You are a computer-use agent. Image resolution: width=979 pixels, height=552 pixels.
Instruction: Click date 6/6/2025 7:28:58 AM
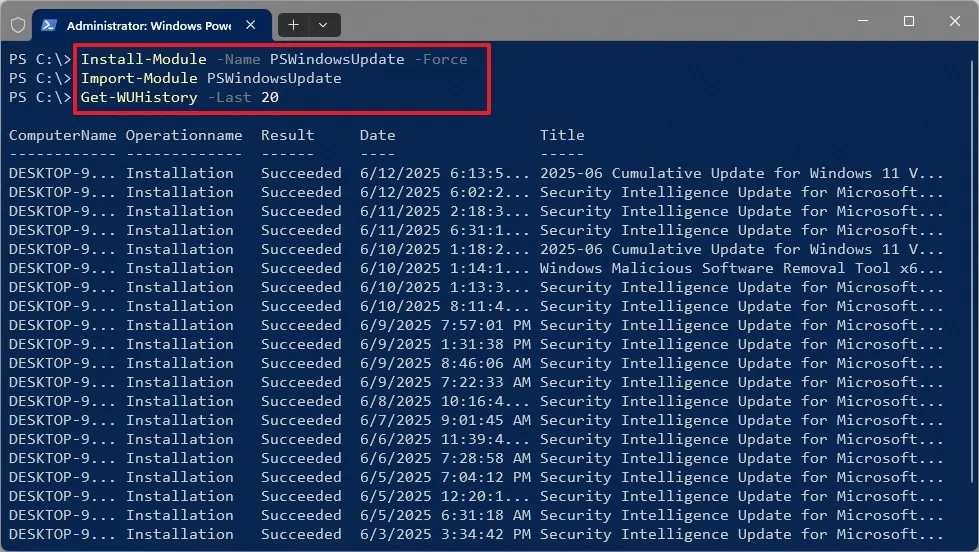coord(445,458)
